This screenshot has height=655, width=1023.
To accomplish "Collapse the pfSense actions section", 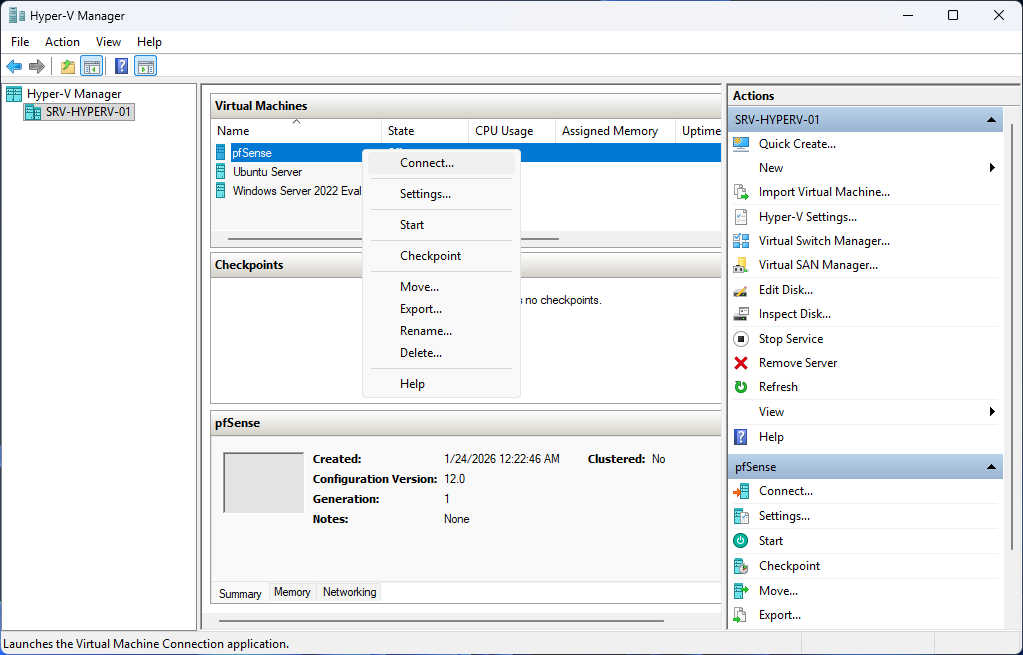I will coord(991,467).
